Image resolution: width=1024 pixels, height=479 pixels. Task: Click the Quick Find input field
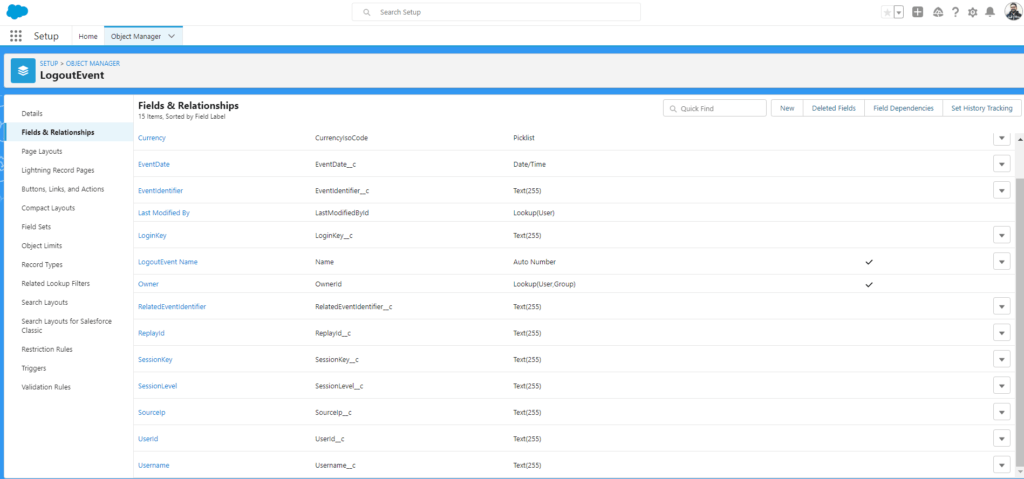[x=716, y=108]
